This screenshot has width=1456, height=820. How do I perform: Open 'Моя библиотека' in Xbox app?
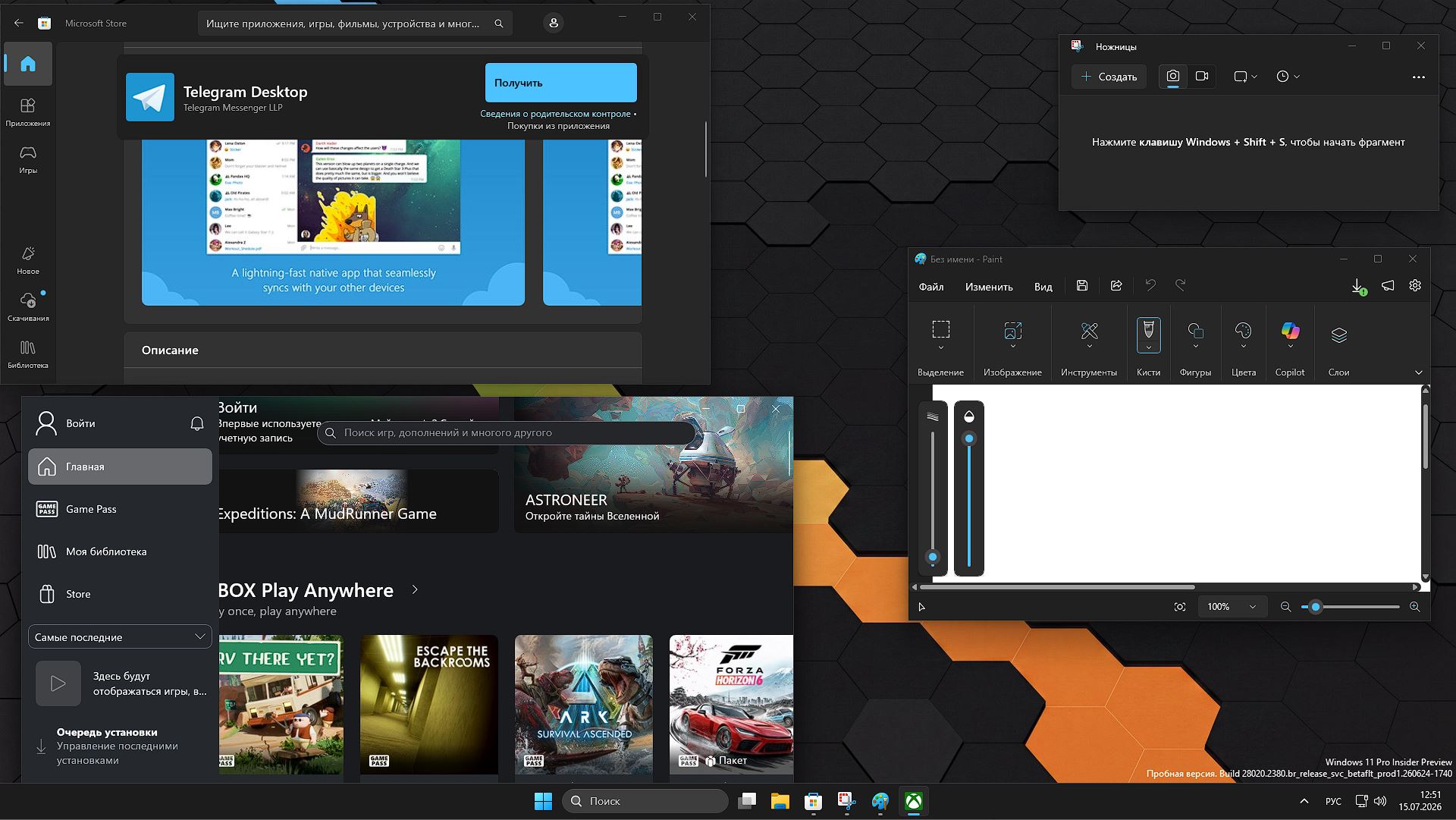point(120,551)
